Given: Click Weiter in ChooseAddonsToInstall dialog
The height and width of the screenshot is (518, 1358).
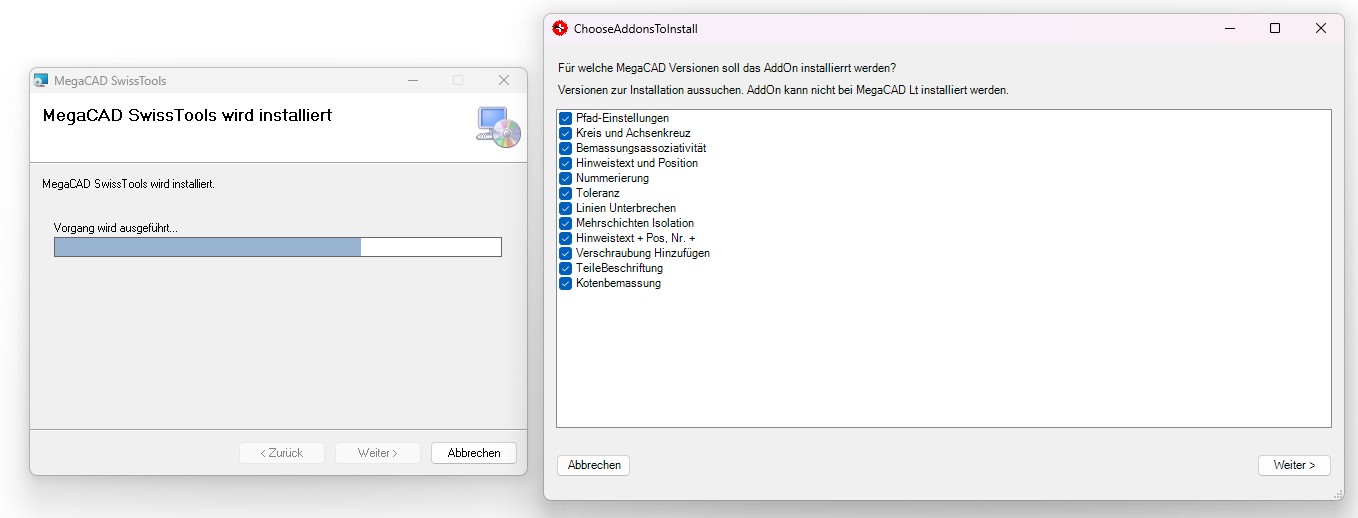Looking at the screenshot, I should pos(1294,465).
